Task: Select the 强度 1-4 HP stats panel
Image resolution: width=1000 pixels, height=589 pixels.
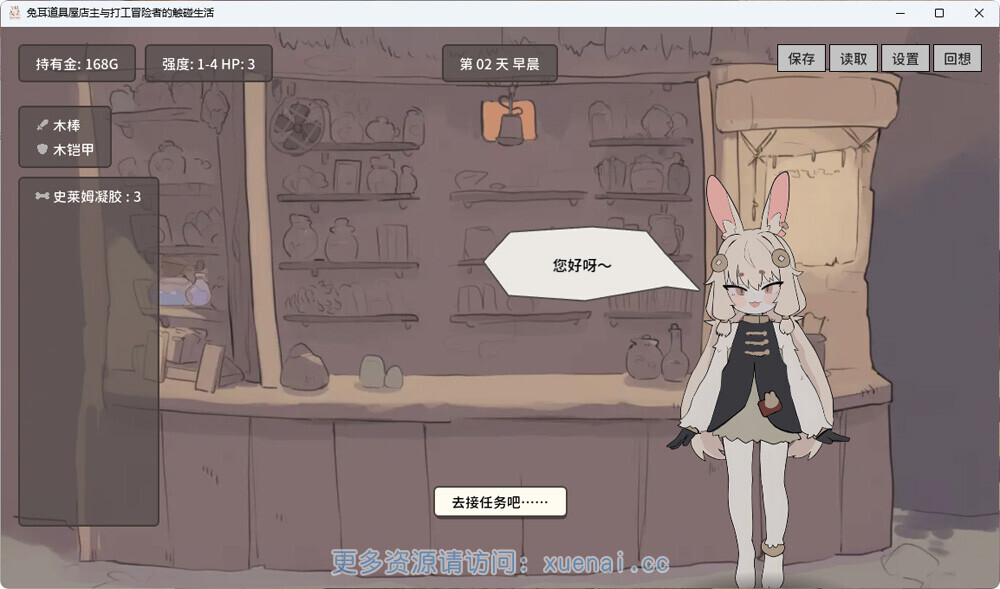Action: tap(209, 64)
